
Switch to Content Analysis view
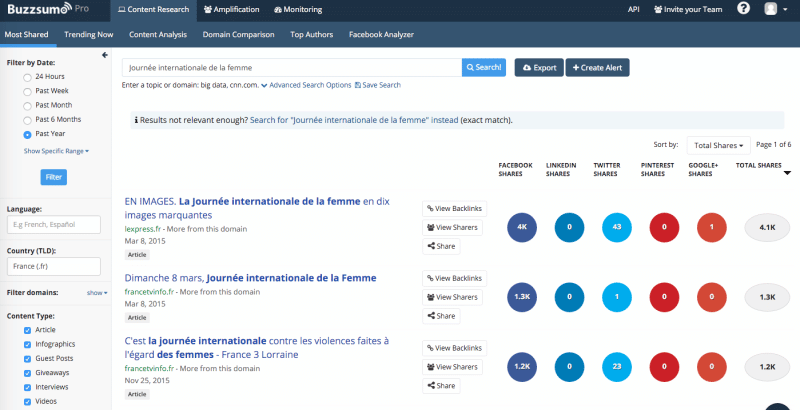point(158,35)
